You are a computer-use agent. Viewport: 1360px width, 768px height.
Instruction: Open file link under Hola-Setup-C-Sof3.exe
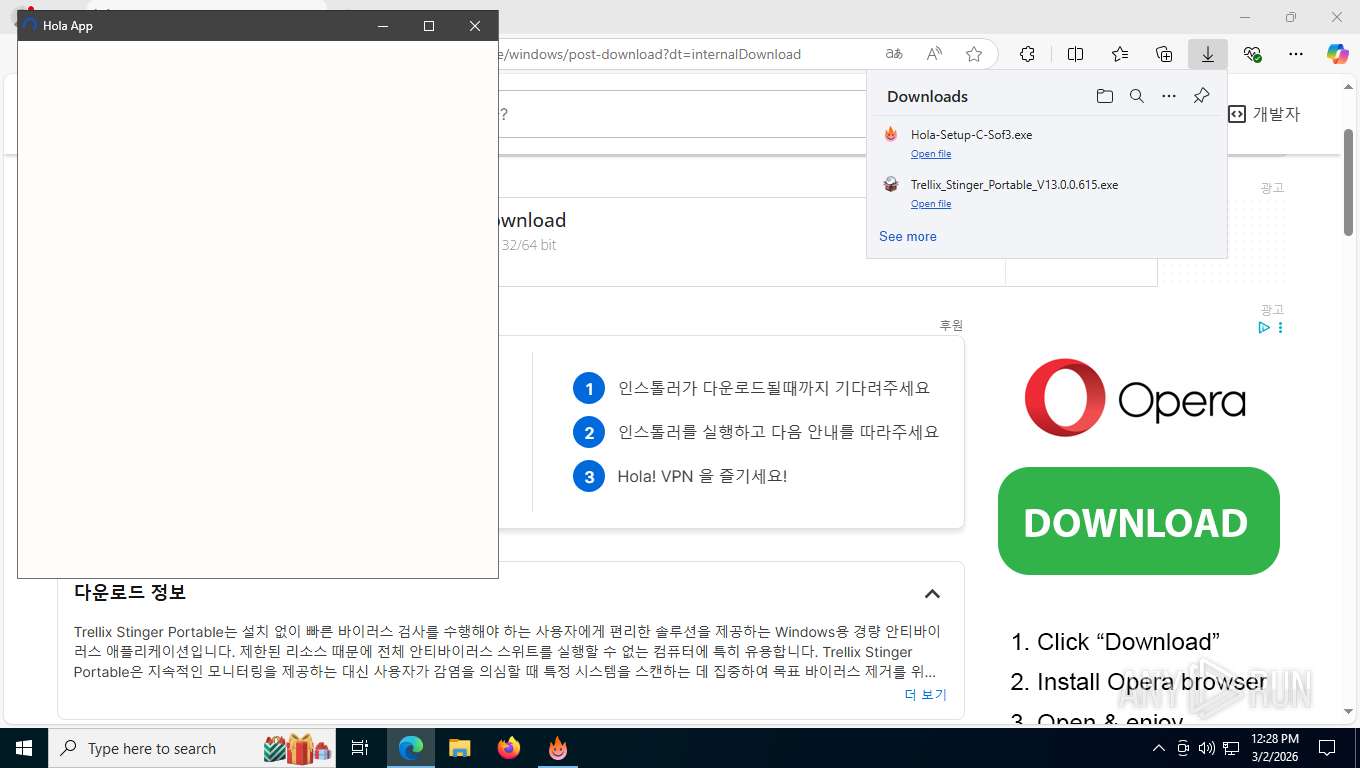(931, 154)
